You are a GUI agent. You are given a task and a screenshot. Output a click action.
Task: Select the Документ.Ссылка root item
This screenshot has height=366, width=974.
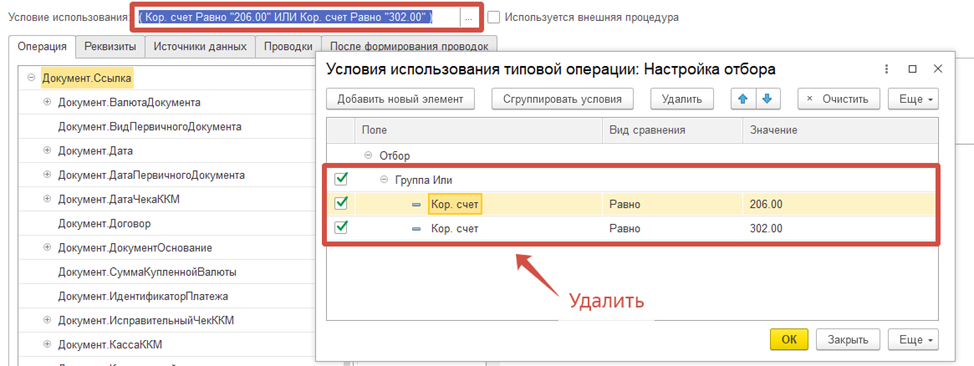click(88, 78)
